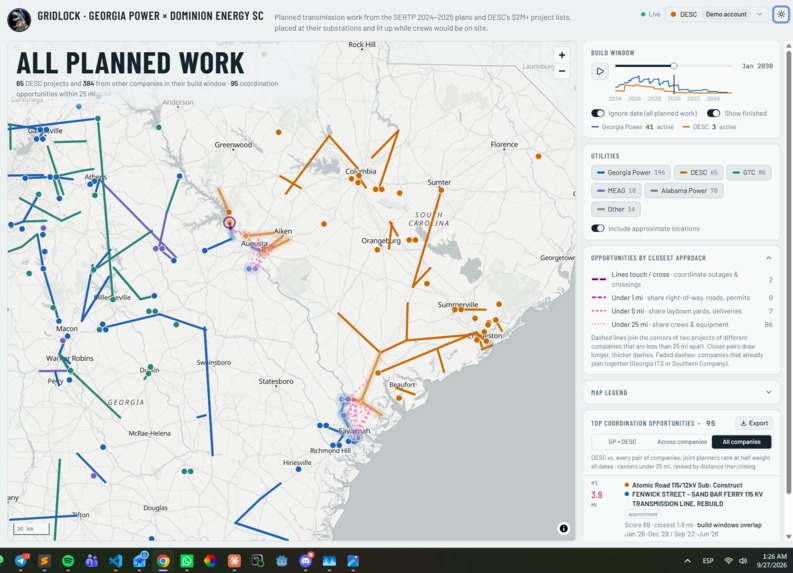This screenshot has height=573, width=793.
Task: Click Under 5 mi legend row
Action: pyautogui.click(x=681, y=311)
